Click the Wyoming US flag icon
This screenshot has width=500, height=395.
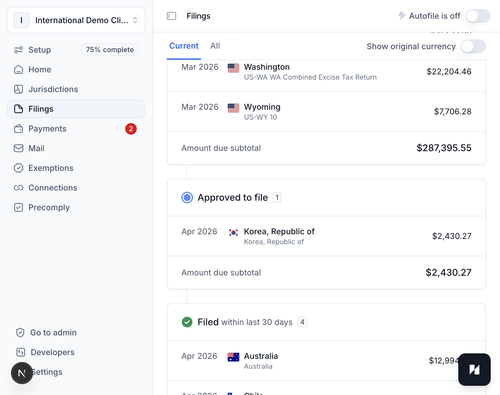coord(233,108)
